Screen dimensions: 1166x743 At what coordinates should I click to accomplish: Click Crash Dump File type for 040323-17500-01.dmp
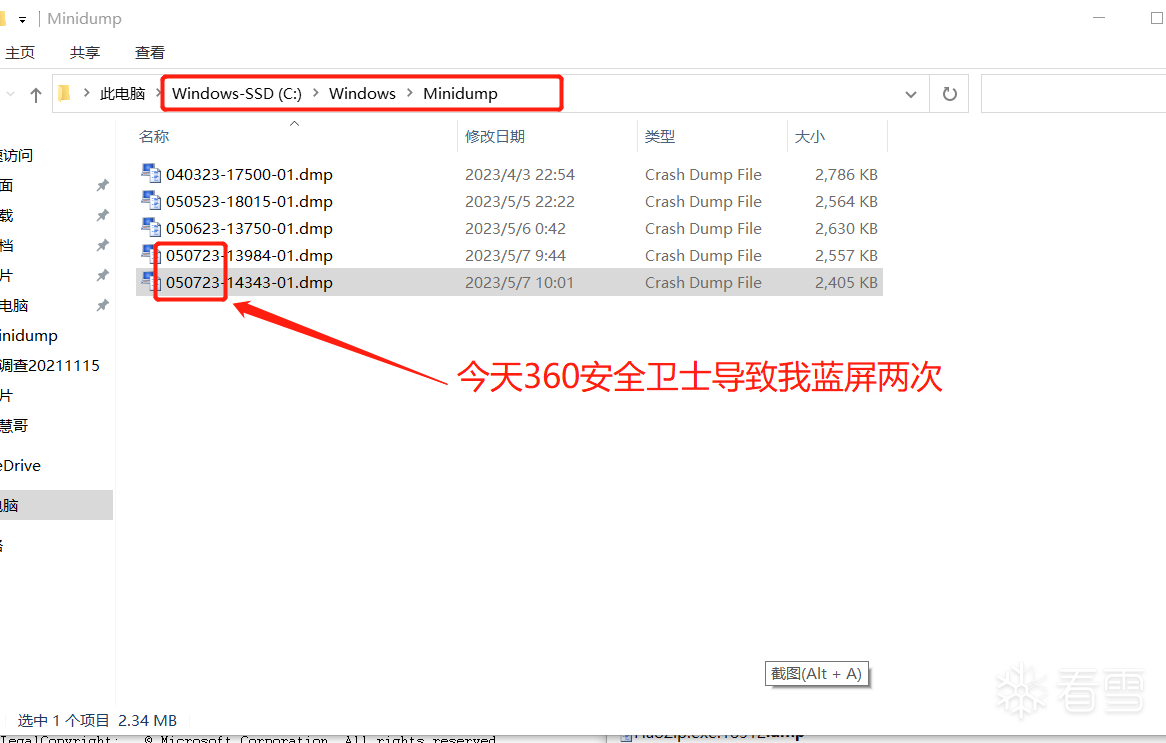(x=703, y=175)
